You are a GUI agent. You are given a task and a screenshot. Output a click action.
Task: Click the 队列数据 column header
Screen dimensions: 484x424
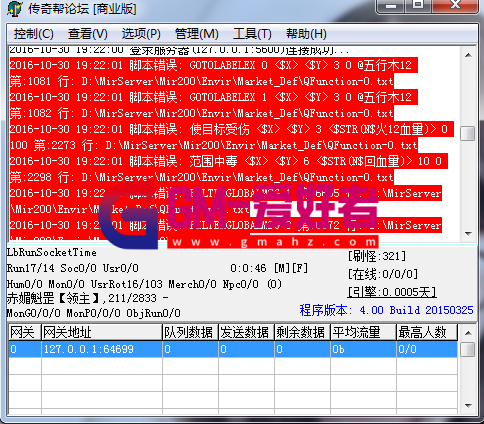(x=190, y=332)
